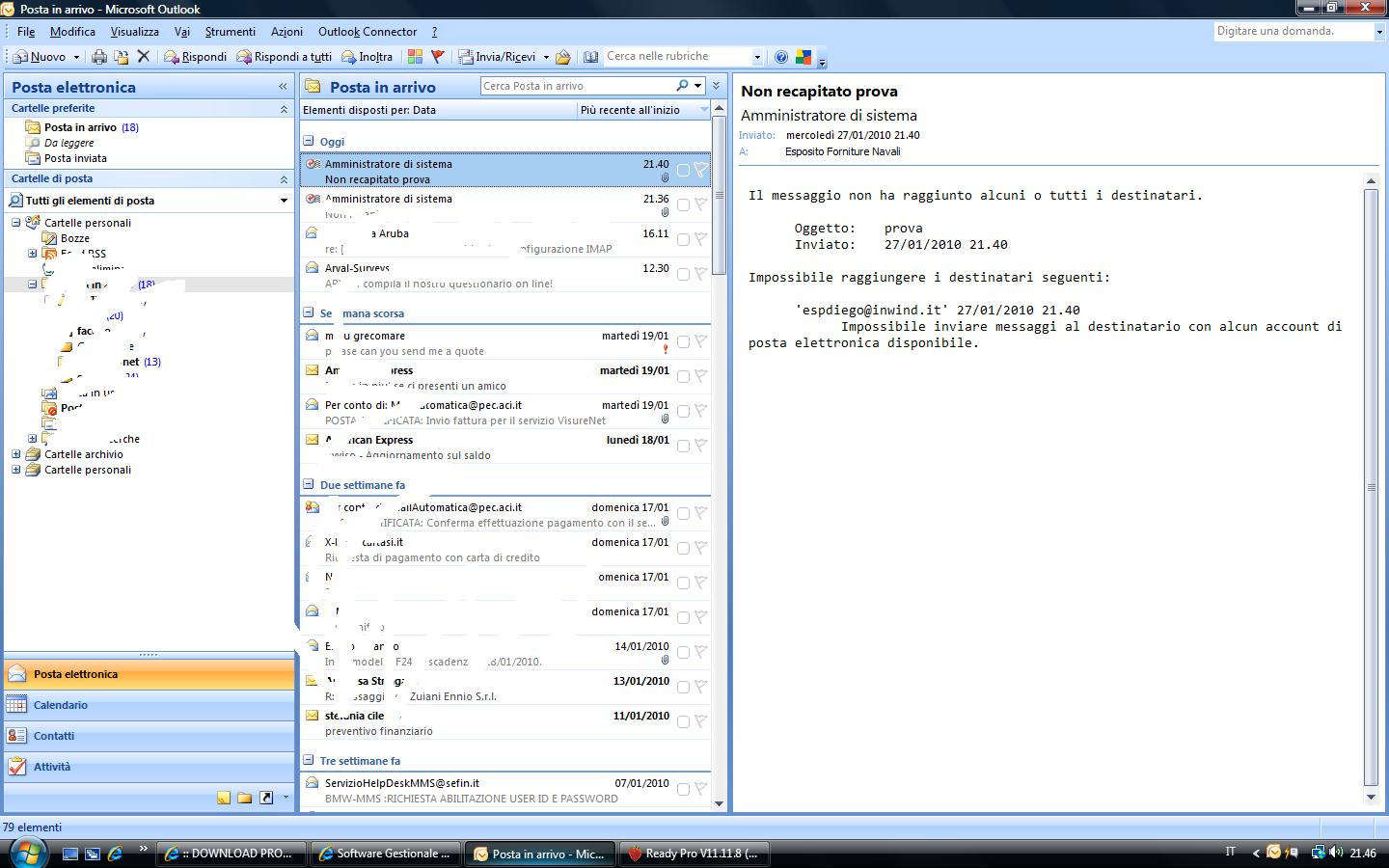
Task: Click the volume speaker tray icon
Action: click(1336, 853)
